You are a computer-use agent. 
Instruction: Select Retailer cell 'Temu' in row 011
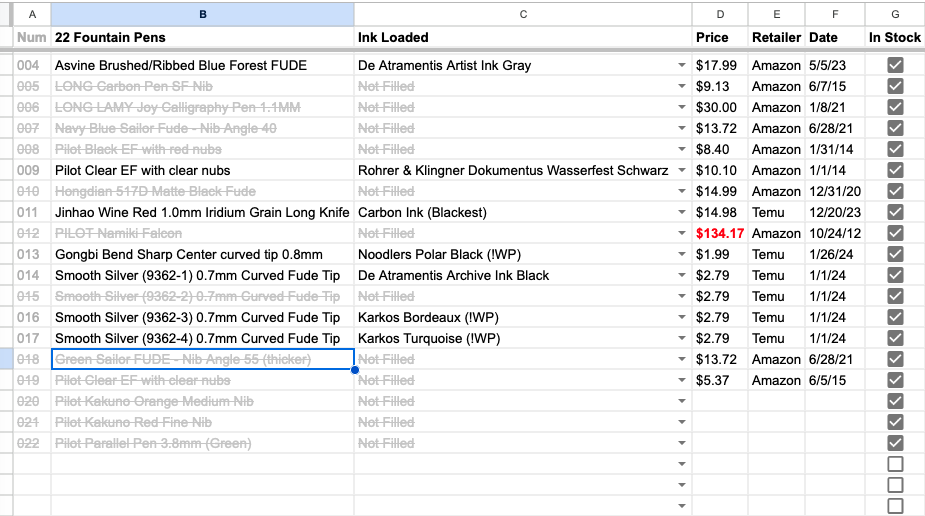[776, 212]
